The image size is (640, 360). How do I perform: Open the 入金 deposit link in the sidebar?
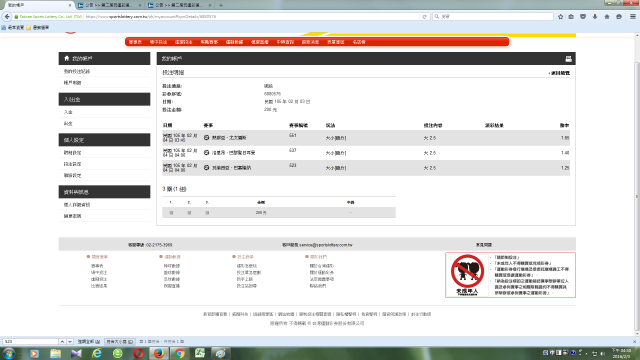pyautogui.click(x=68, y=112)
